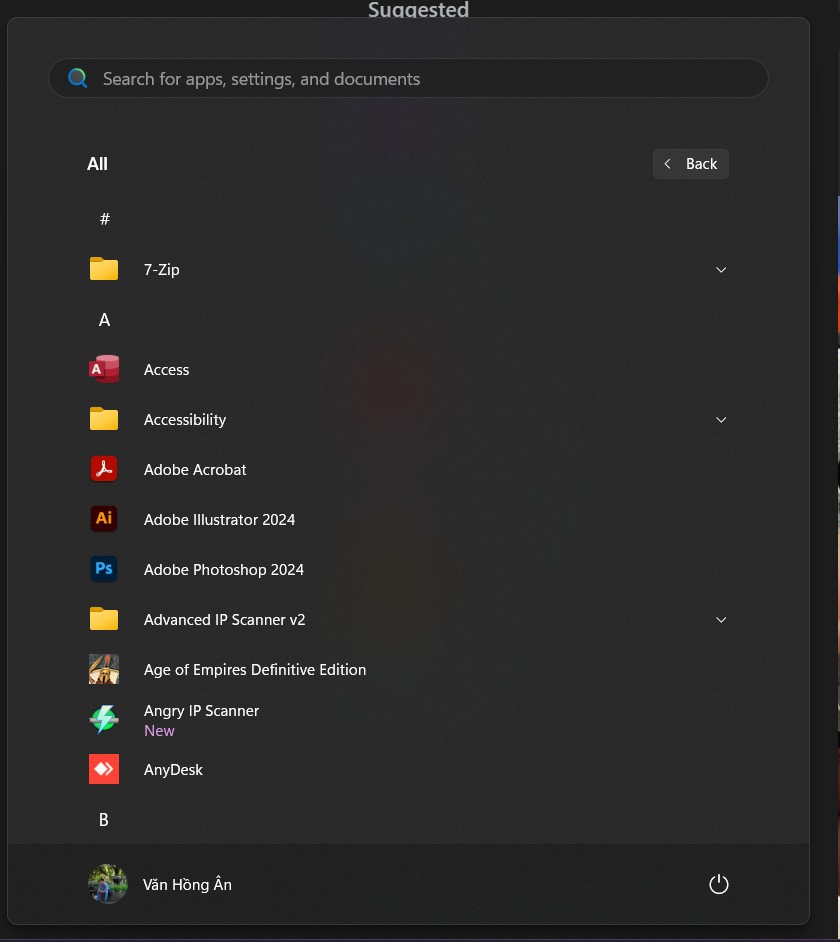Launch Adobe Acrobat from its icon
The height and width of the screenshot is (942, 840).
pyautogui.click(x=104, y=470)
